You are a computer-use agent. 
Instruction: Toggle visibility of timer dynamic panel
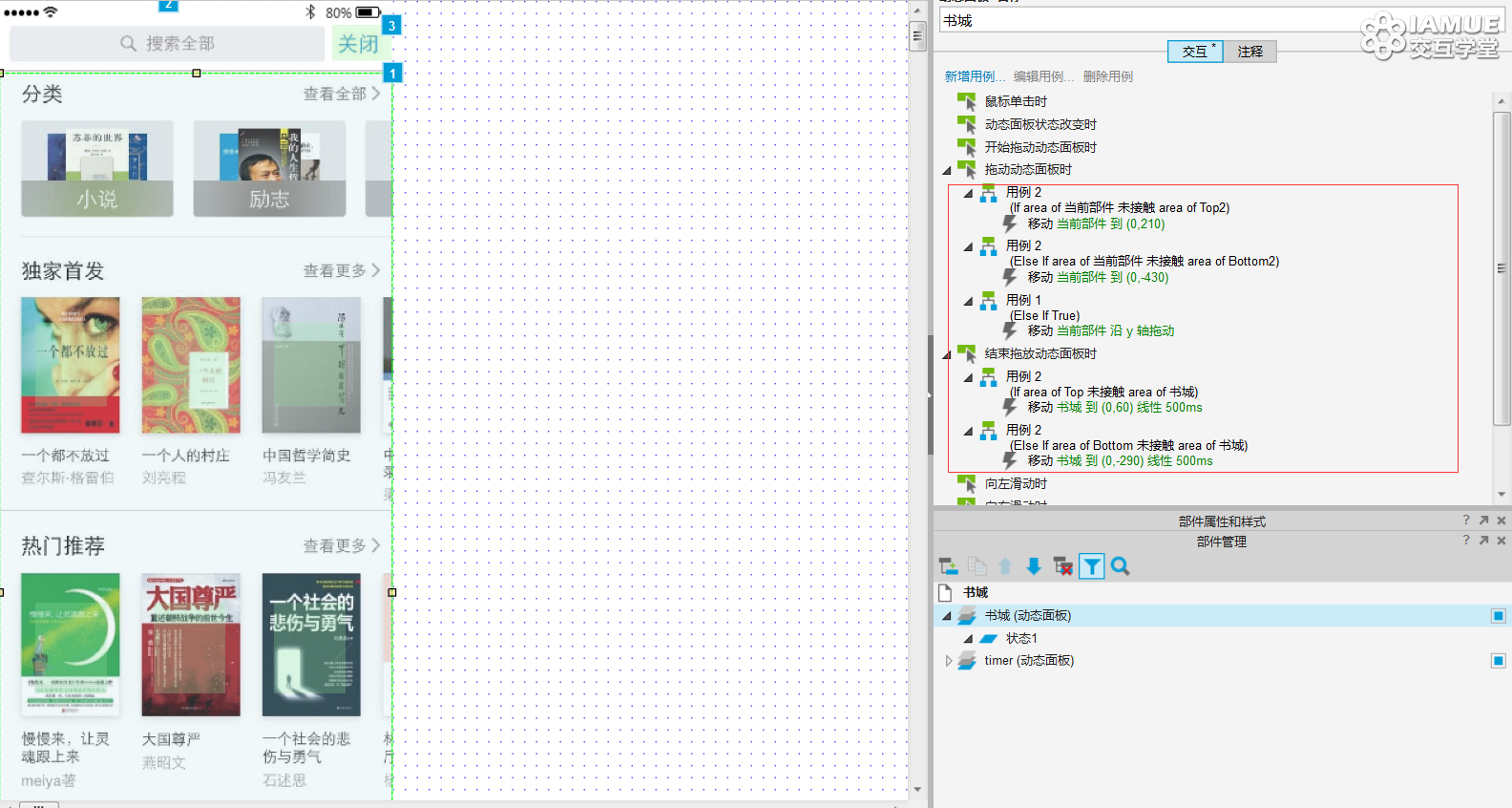tap(1499, 661)
